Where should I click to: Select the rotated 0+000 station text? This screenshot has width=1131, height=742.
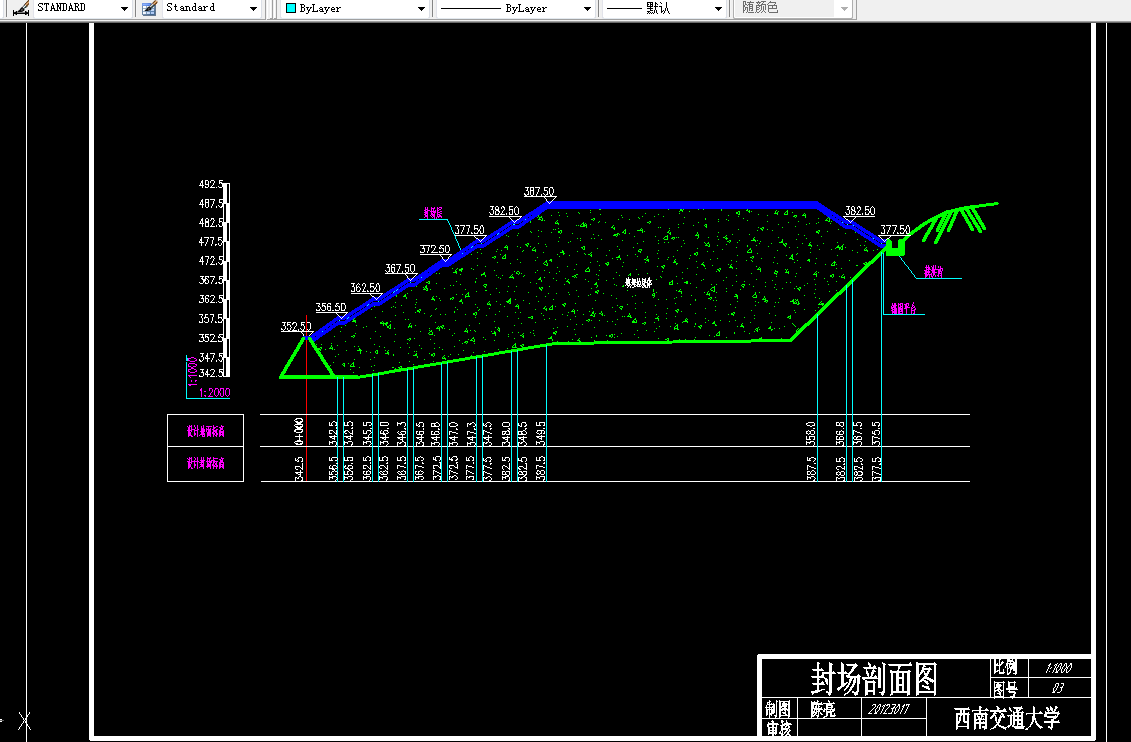click(x=299, y=431)
